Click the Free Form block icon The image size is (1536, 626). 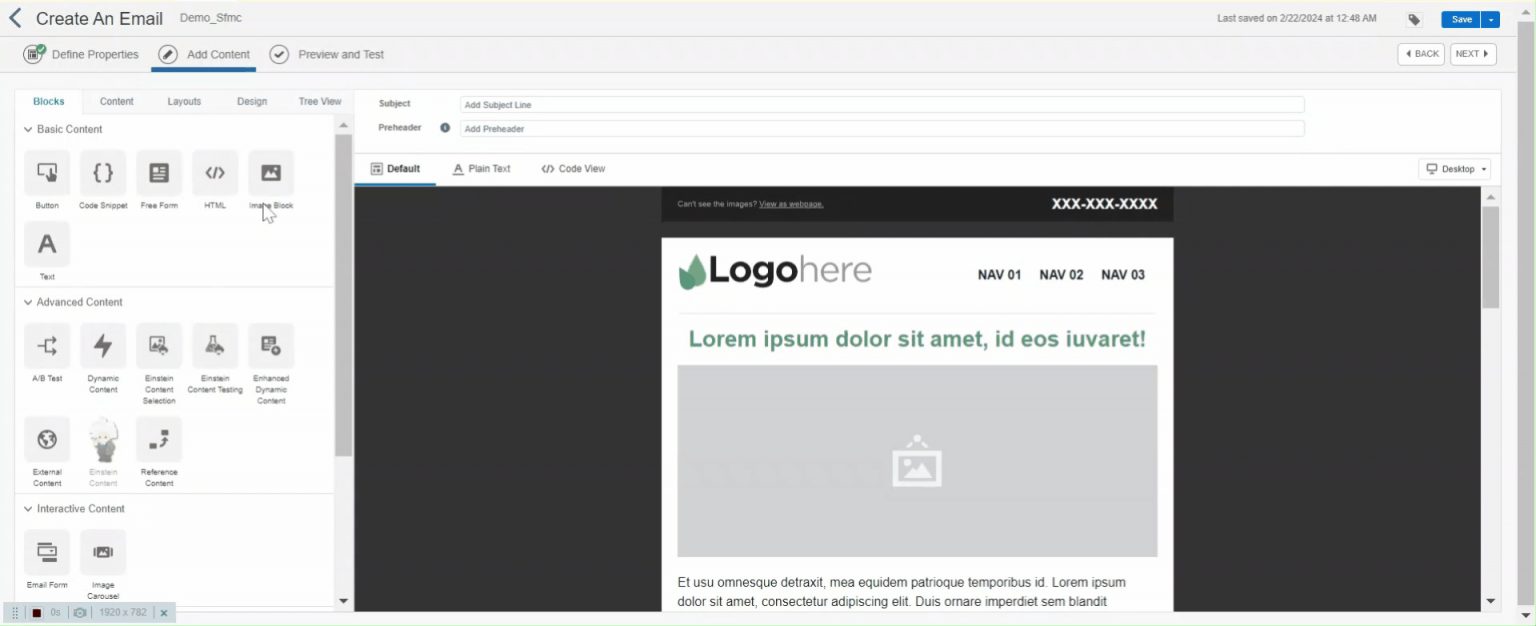(x=159, y=173)
